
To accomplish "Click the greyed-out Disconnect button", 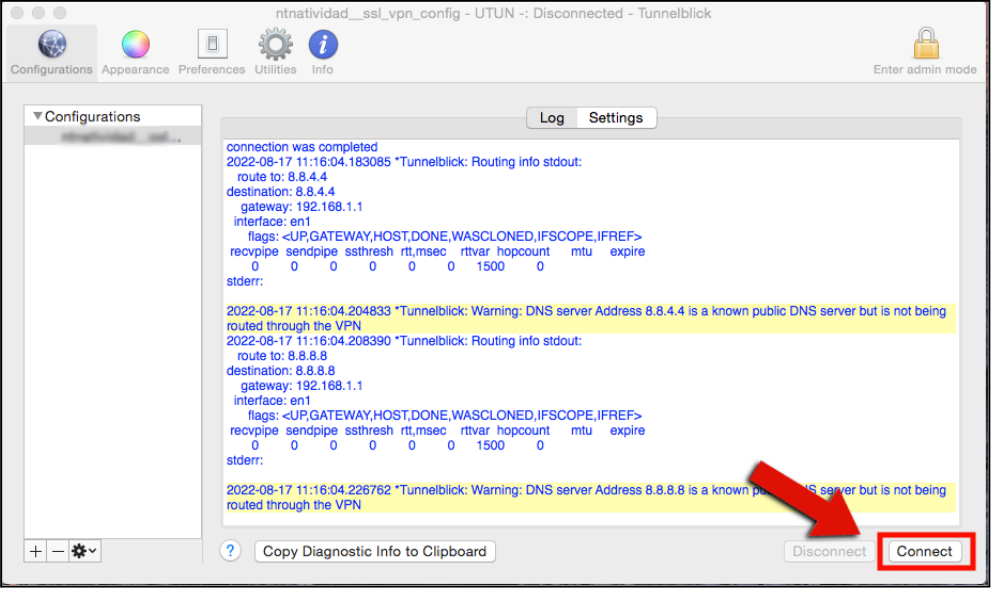I will tap(829, 551).
